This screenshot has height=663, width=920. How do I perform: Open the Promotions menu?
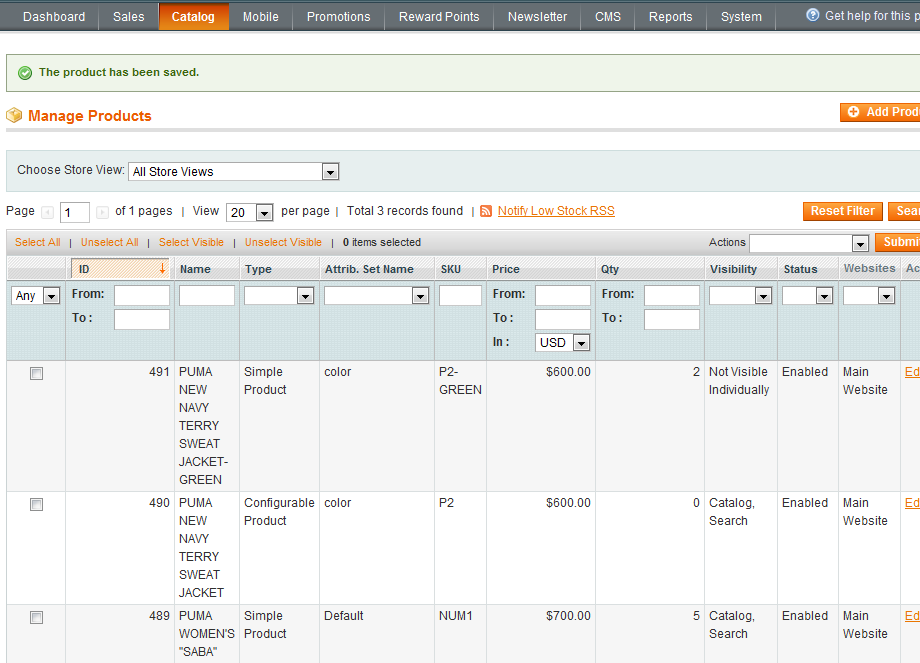pyautogui.click(x=339, y=16)
